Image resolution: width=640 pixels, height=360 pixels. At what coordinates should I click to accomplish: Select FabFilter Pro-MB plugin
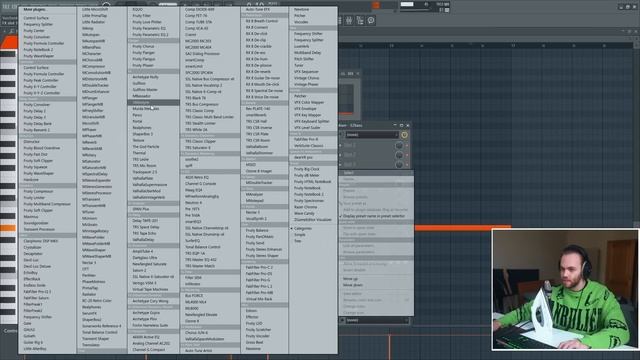click(260, 293)
